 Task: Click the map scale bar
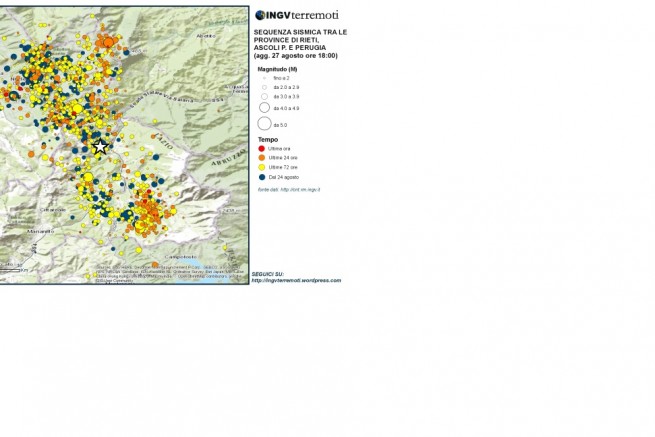click(x=11, y=268)
